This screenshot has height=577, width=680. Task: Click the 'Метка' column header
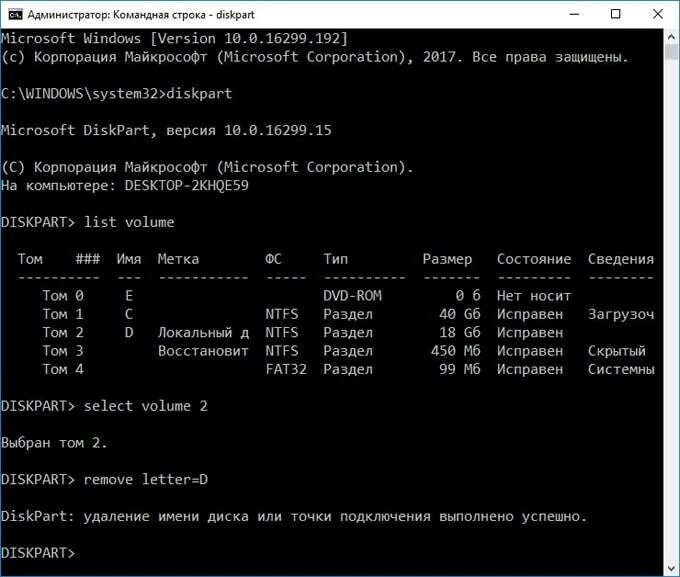coord(178,259)
